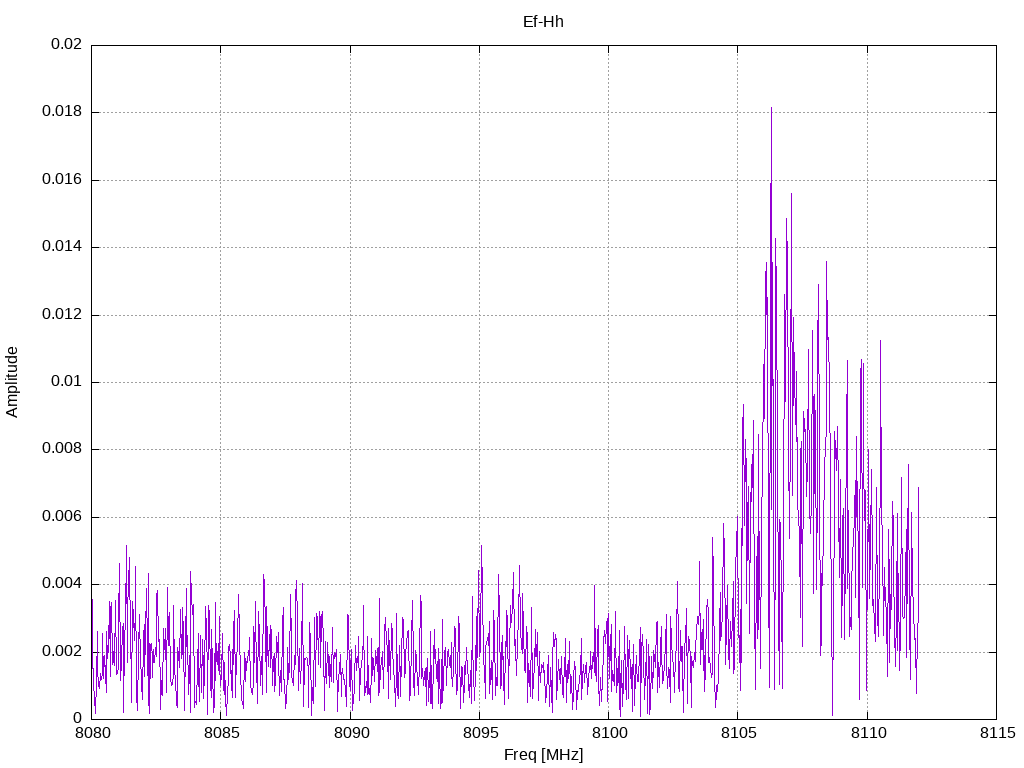
Task: Click the 8090 x-axis tick label
Action: (351, 733)
